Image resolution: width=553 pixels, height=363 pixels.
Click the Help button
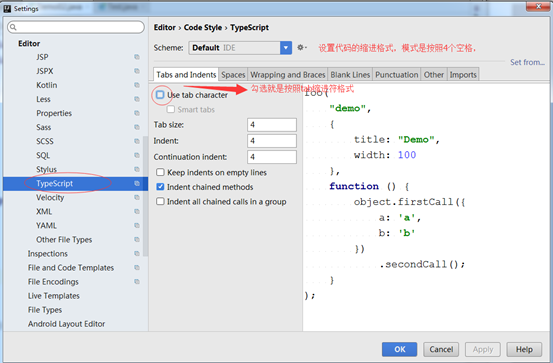pyautogui.click(x=524, y=349)
